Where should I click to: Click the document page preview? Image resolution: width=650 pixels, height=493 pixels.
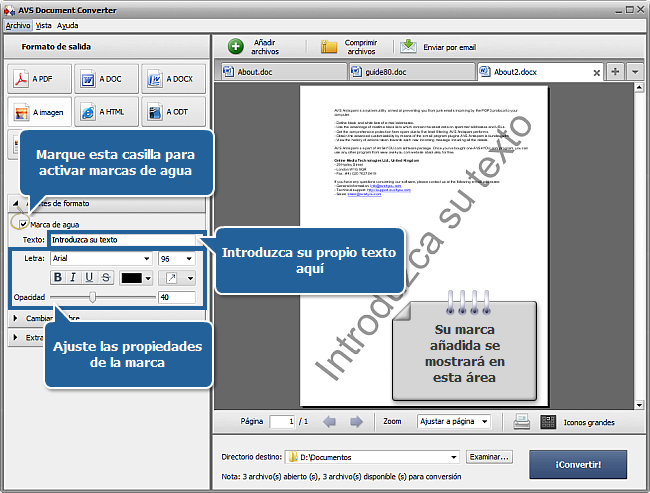(x=424, y=246)
